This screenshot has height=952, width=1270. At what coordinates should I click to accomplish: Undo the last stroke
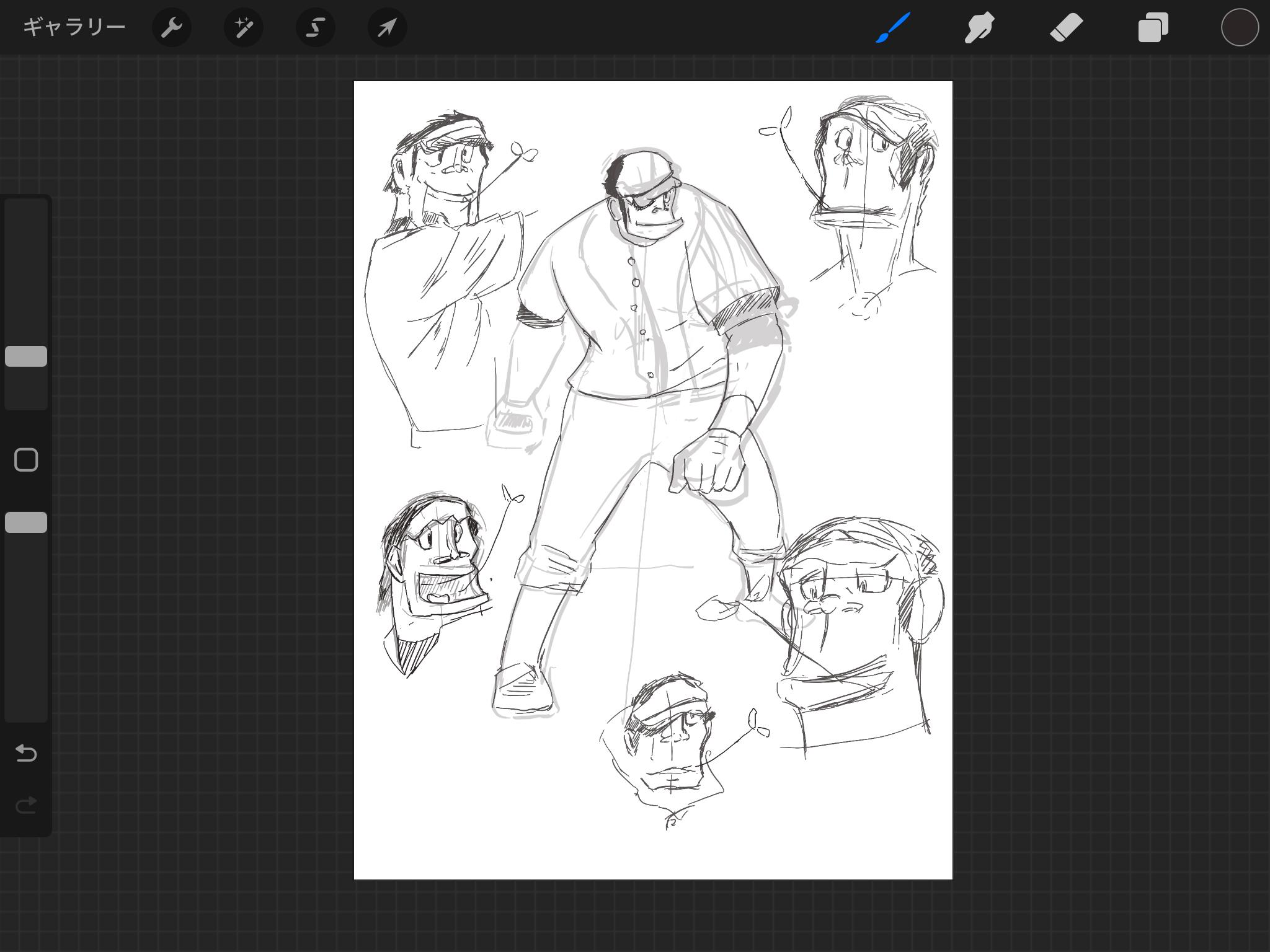tap(26, 753)
